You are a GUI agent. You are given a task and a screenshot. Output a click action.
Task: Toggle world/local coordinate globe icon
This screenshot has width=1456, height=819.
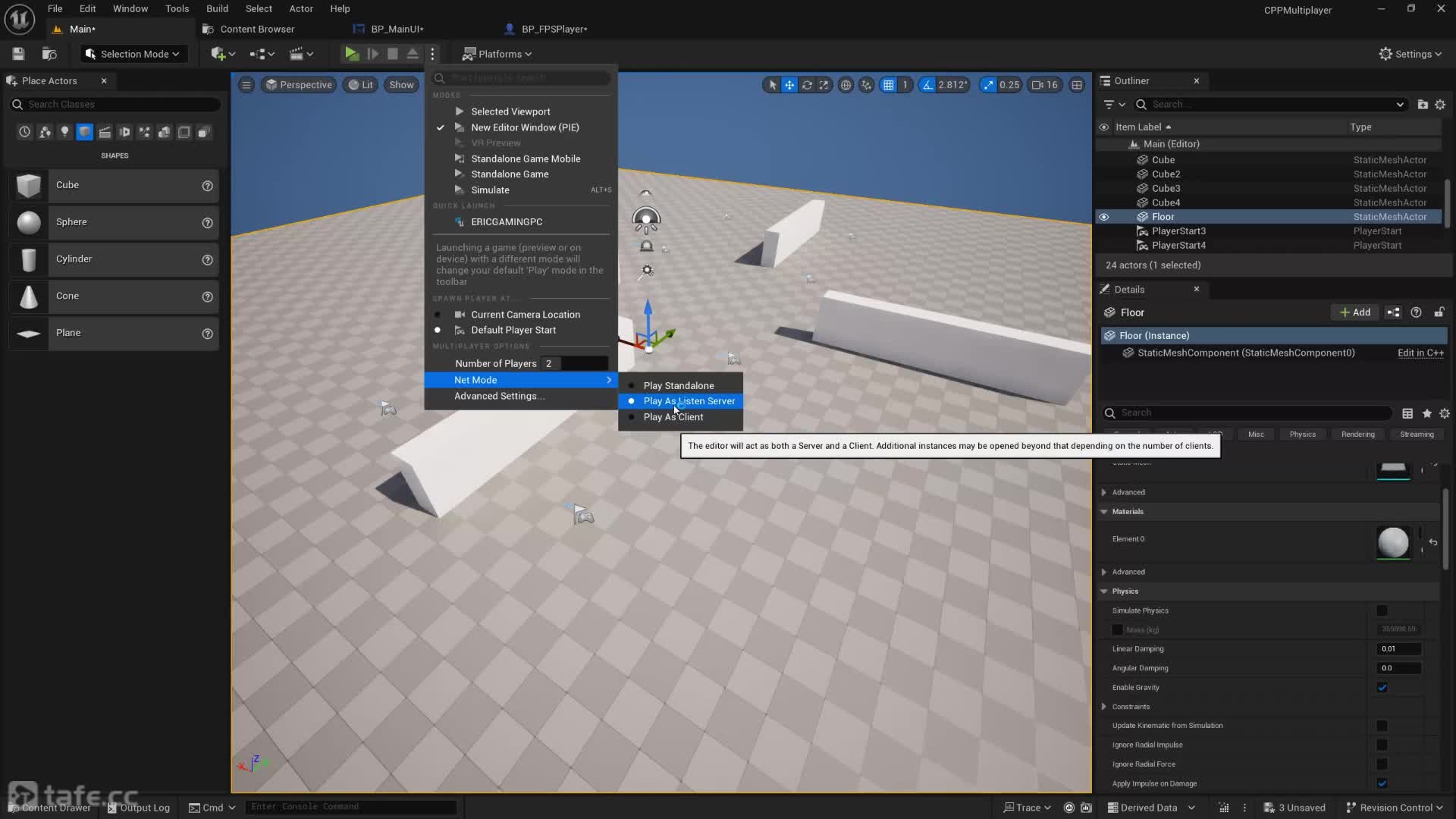846,85
